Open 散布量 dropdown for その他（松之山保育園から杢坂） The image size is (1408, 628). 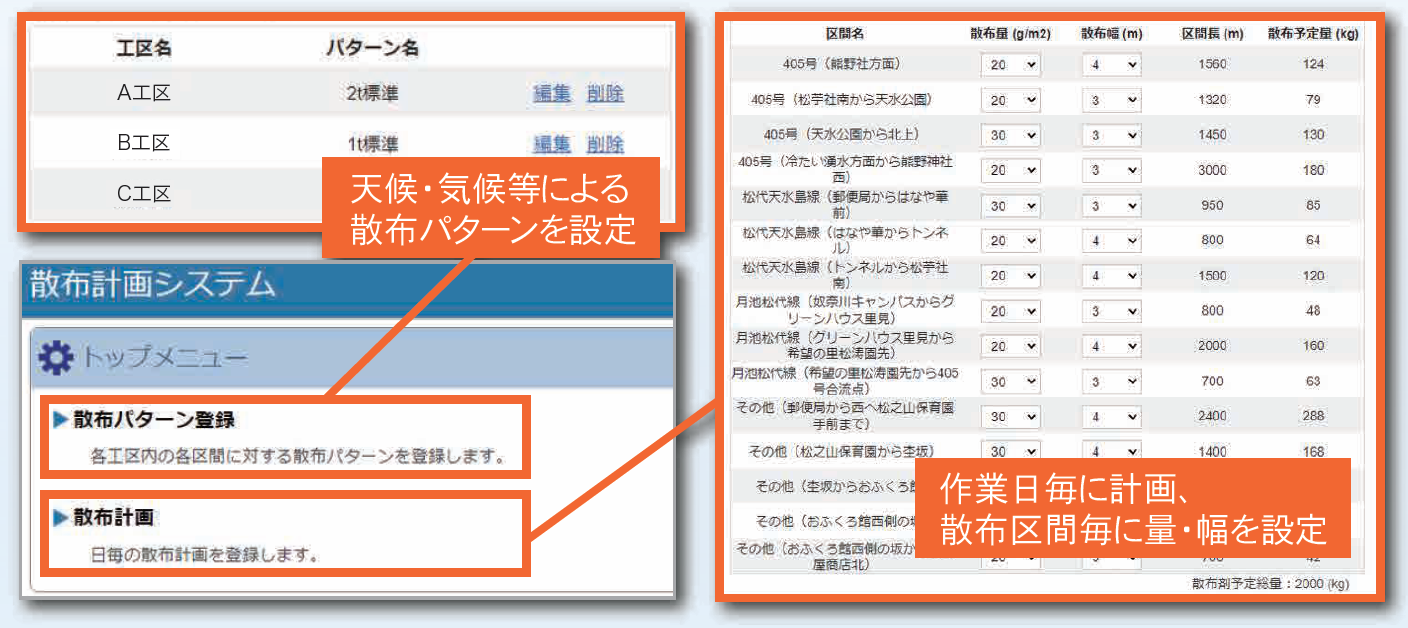(x=1010, y=451)
